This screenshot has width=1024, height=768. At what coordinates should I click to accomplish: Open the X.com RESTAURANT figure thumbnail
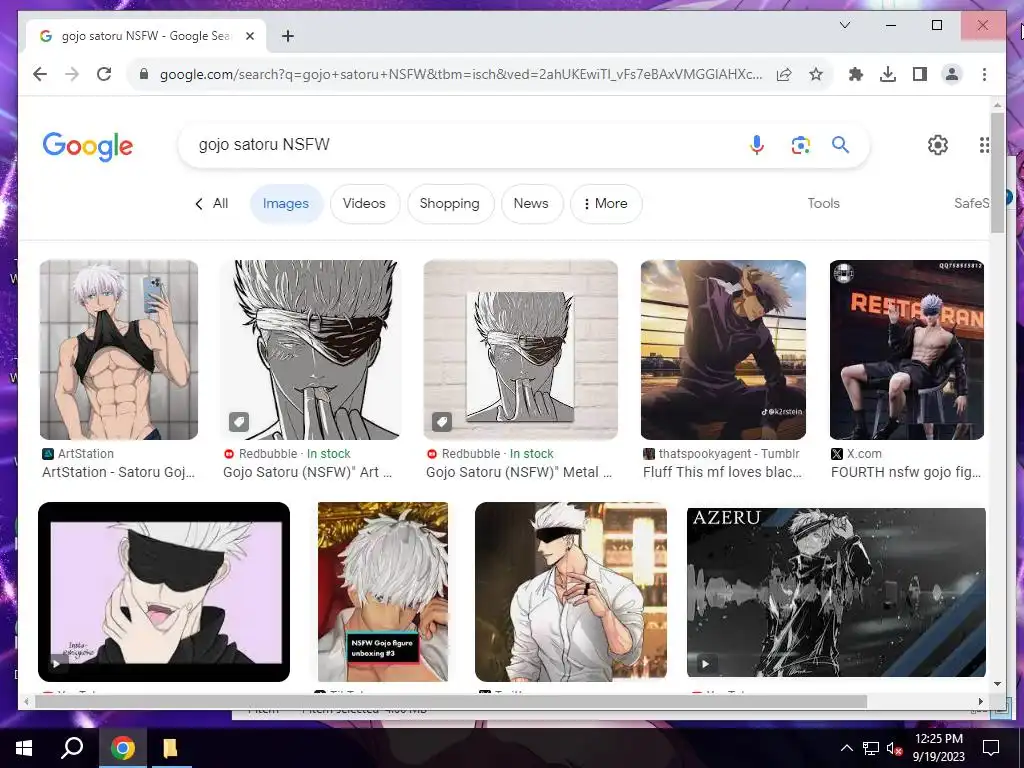(x=906, y=350)
